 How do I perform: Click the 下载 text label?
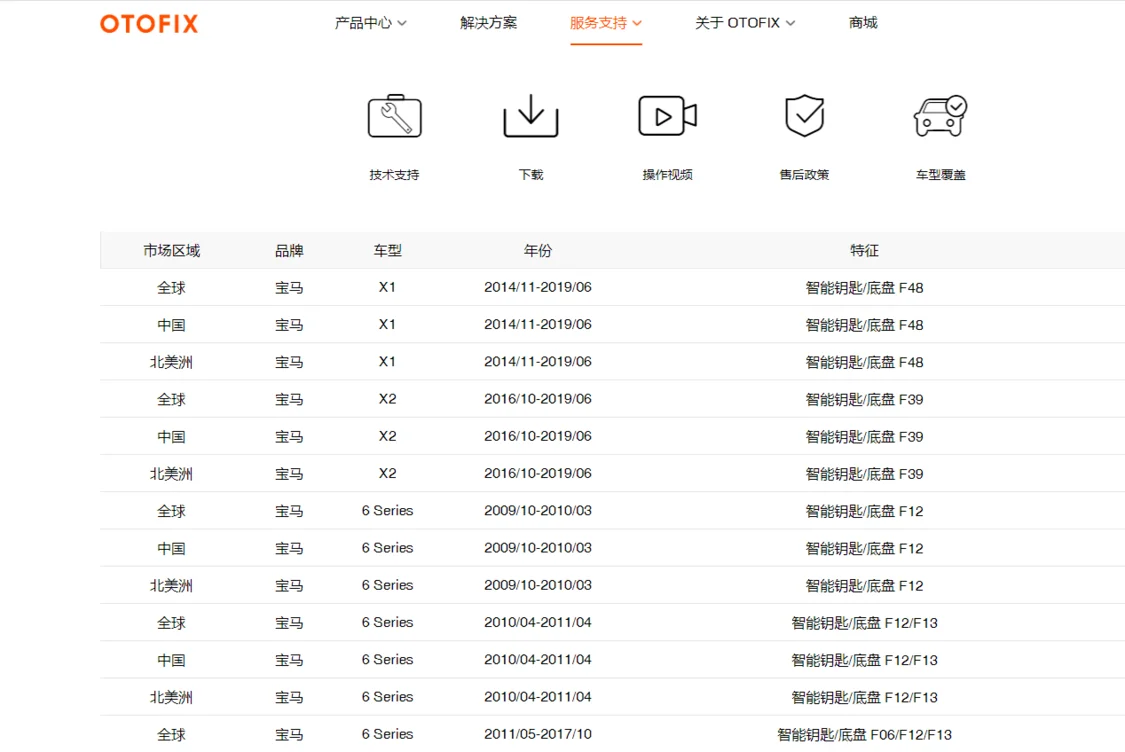531,174
